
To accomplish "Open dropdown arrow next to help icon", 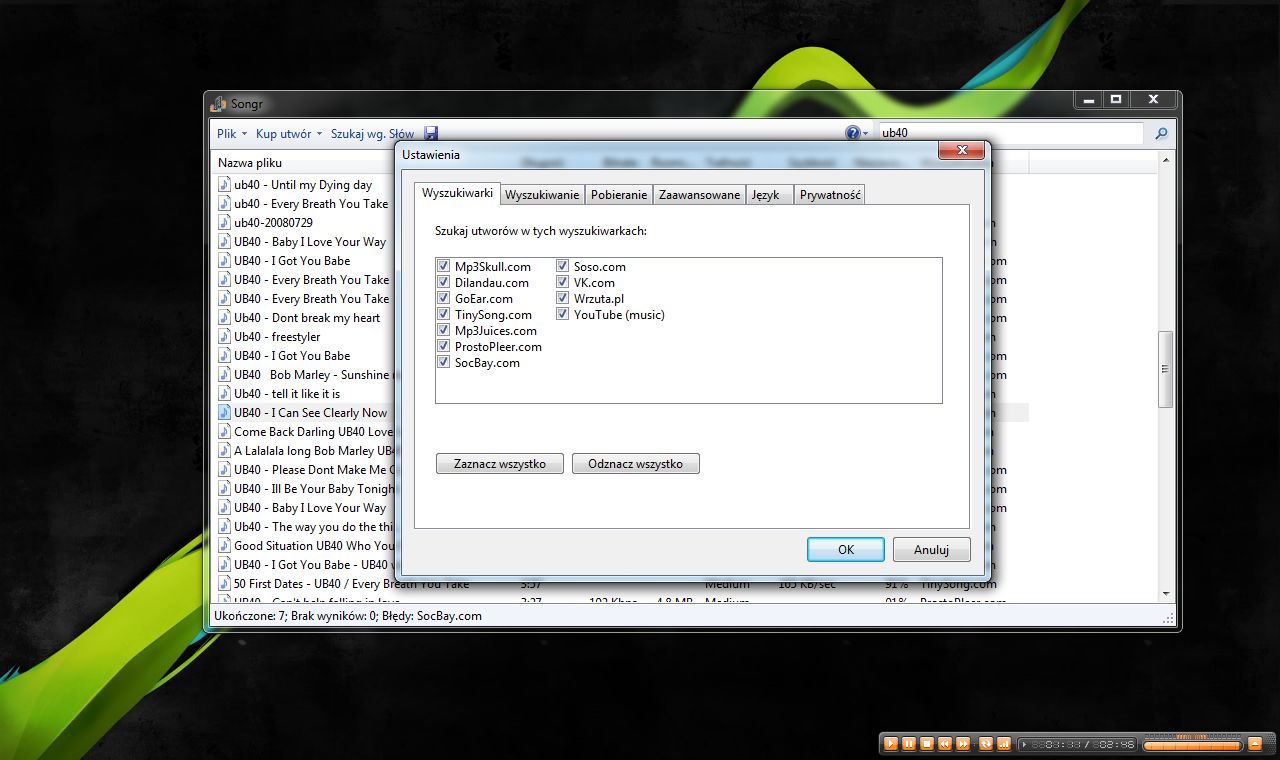I will pos(866,134).
